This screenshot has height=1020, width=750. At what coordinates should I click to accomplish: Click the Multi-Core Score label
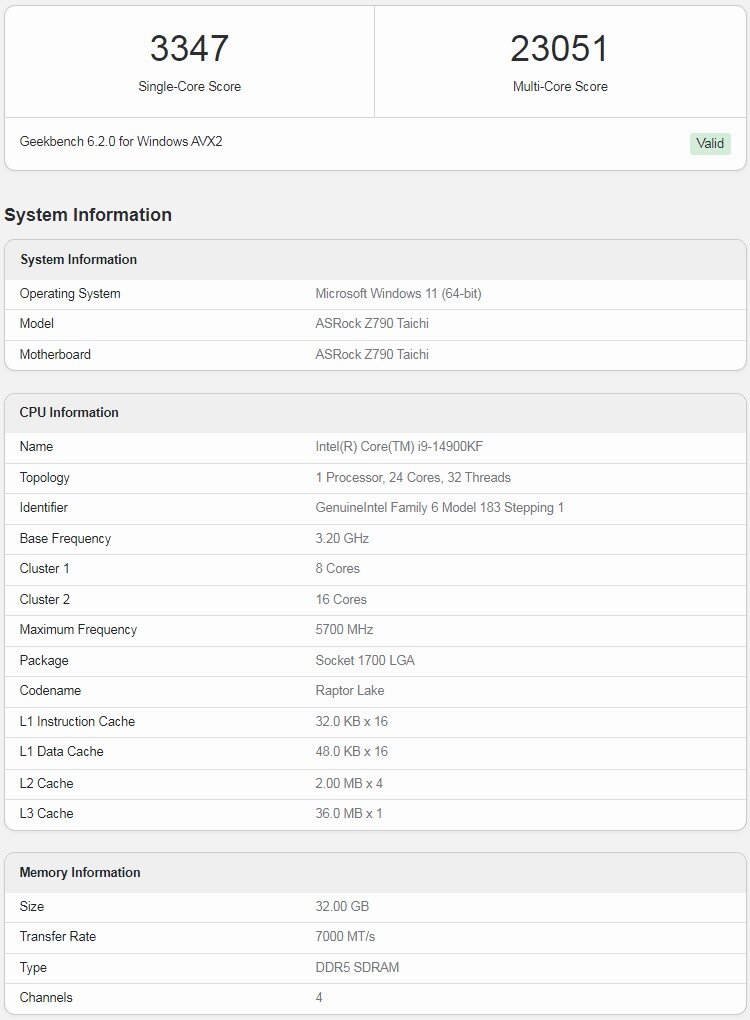560,87
